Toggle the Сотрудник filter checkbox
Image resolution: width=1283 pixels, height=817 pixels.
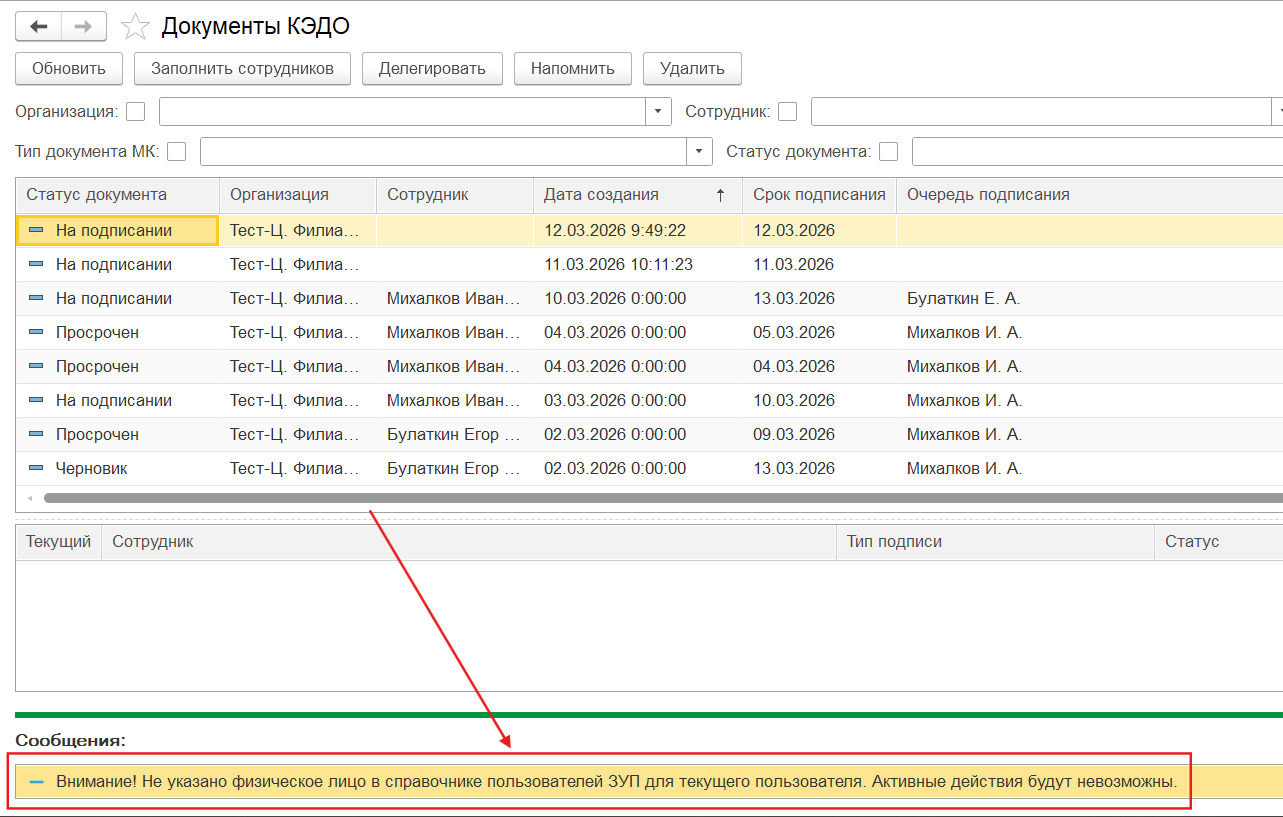tap(788, 111)
